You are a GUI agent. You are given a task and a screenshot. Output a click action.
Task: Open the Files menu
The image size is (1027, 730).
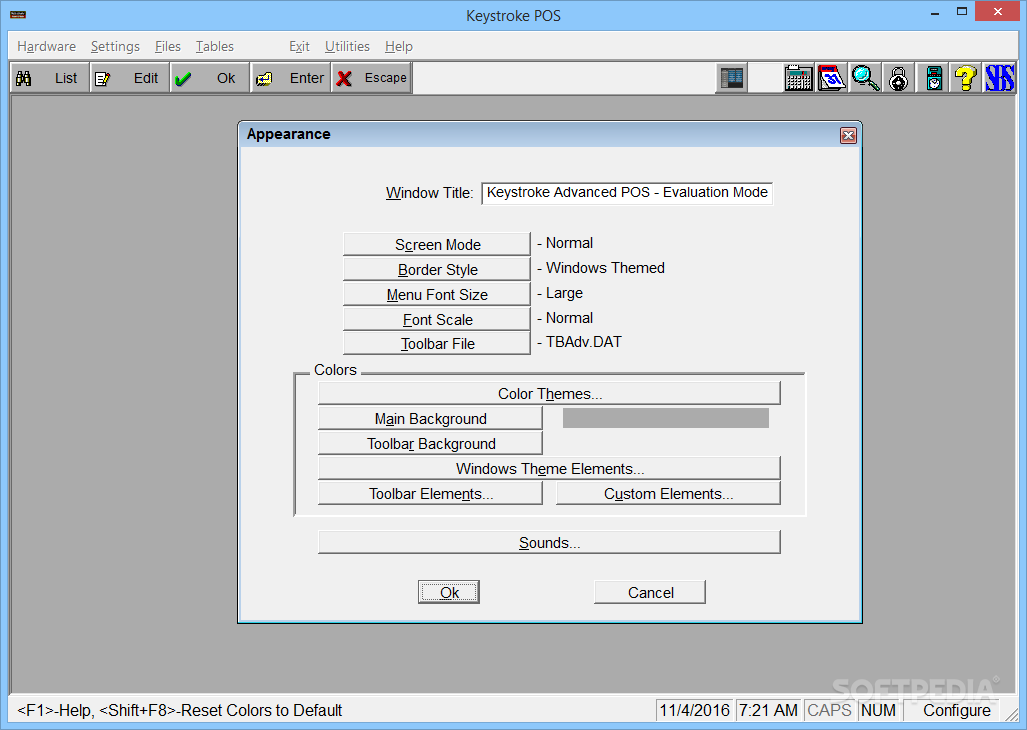(168, 46)
